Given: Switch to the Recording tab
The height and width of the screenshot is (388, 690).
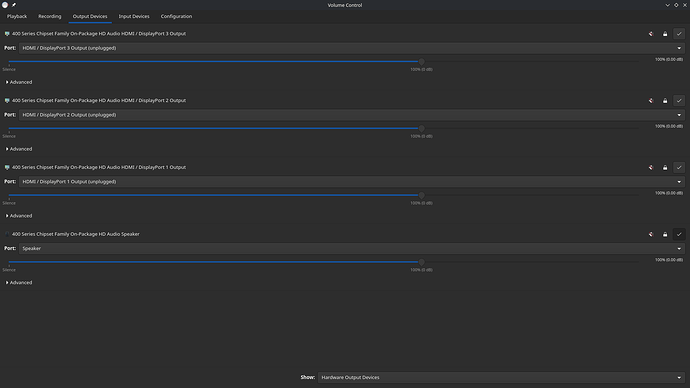Looking at the screenshot, I should [50, 16].
